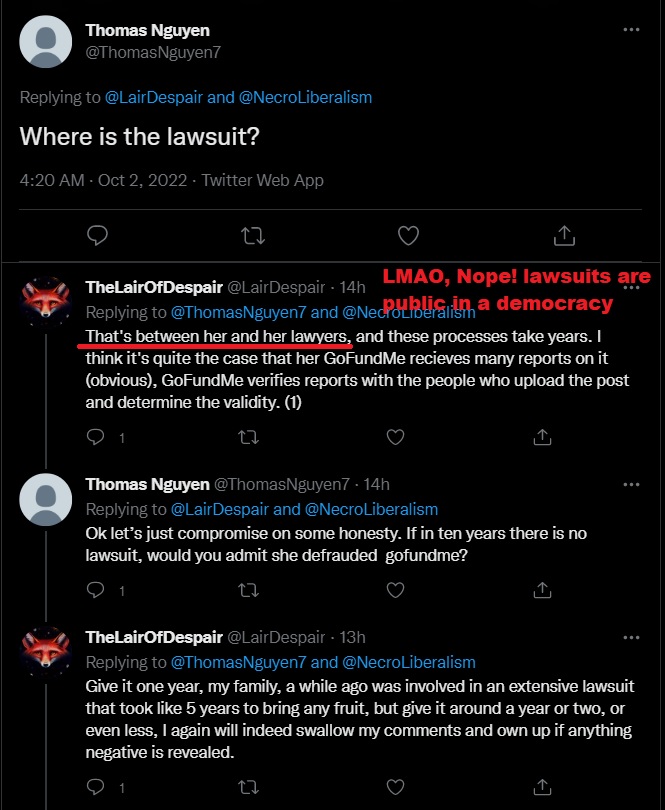Open more options for the main tweet
The image size is (665, 810).
point(631,30)
